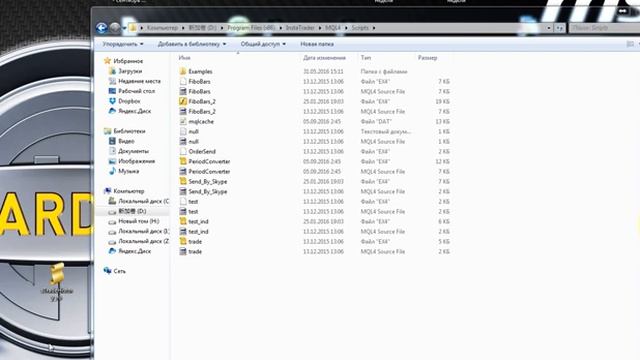Open the Упорядочить menu
Viewport: 640px width, 360px height.
point(123,44)
